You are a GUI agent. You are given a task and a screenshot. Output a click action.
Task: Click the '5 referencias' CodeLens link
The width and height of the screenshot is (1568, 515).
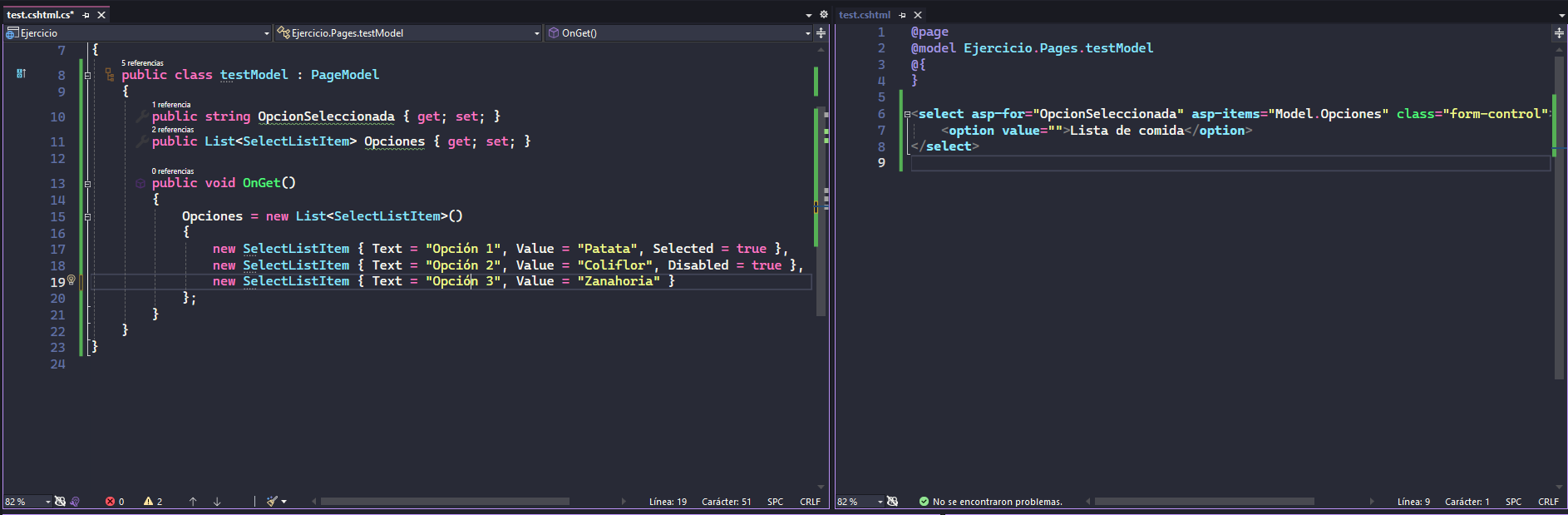pos(142,63)
